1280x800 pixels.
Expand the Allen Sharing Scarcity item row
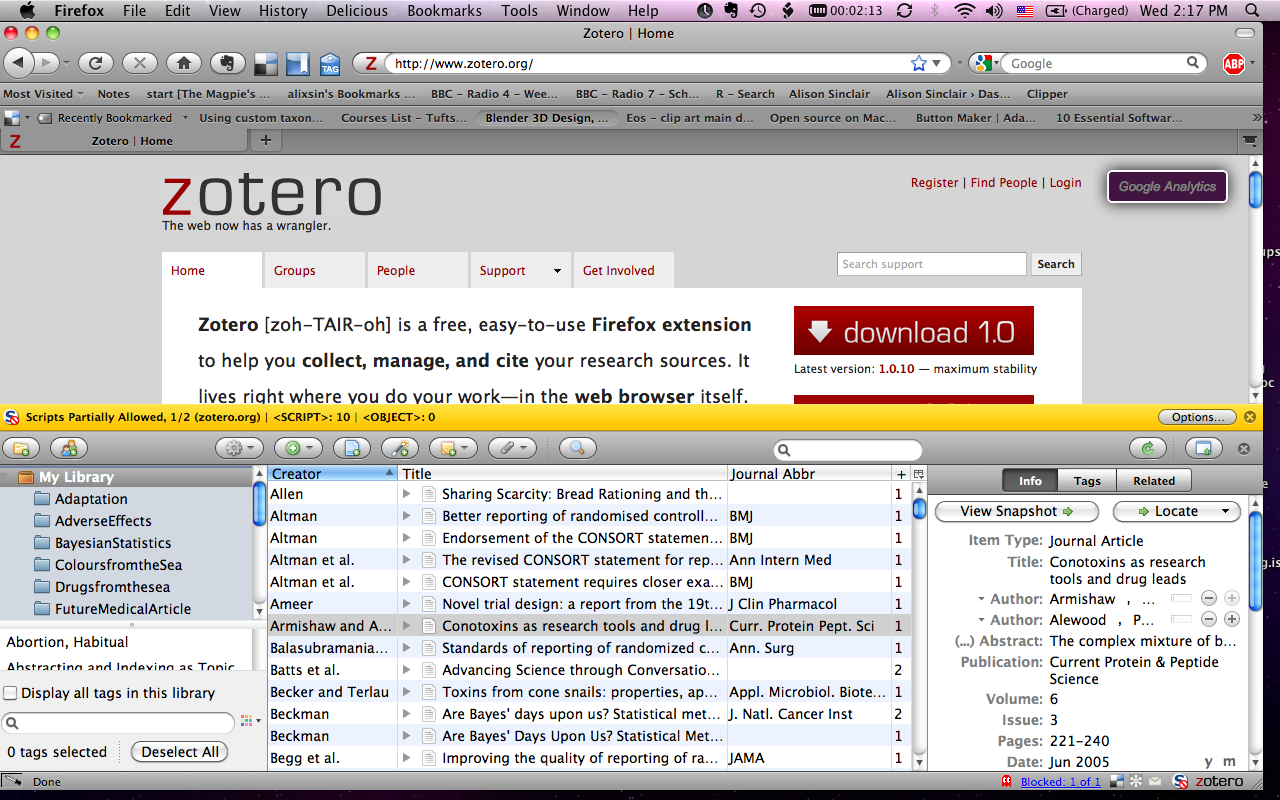pyautogui.click(x=407, y=494)
